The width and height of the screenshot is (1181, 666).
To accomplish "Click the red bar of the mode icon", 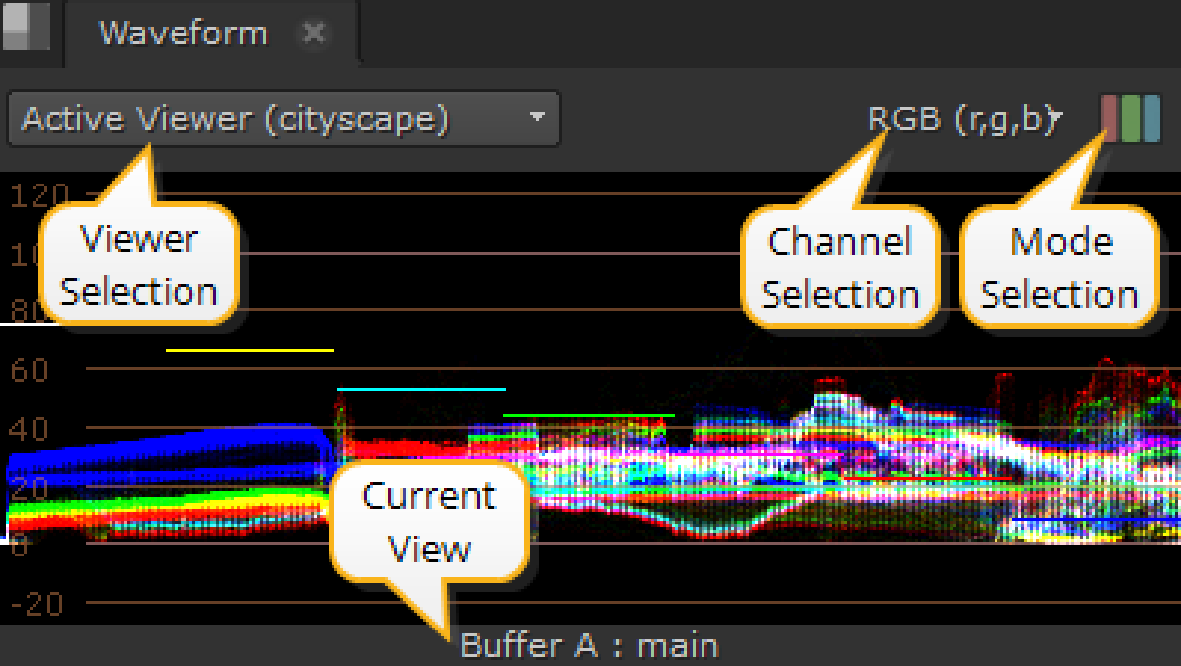I will tap(1109, 118).
